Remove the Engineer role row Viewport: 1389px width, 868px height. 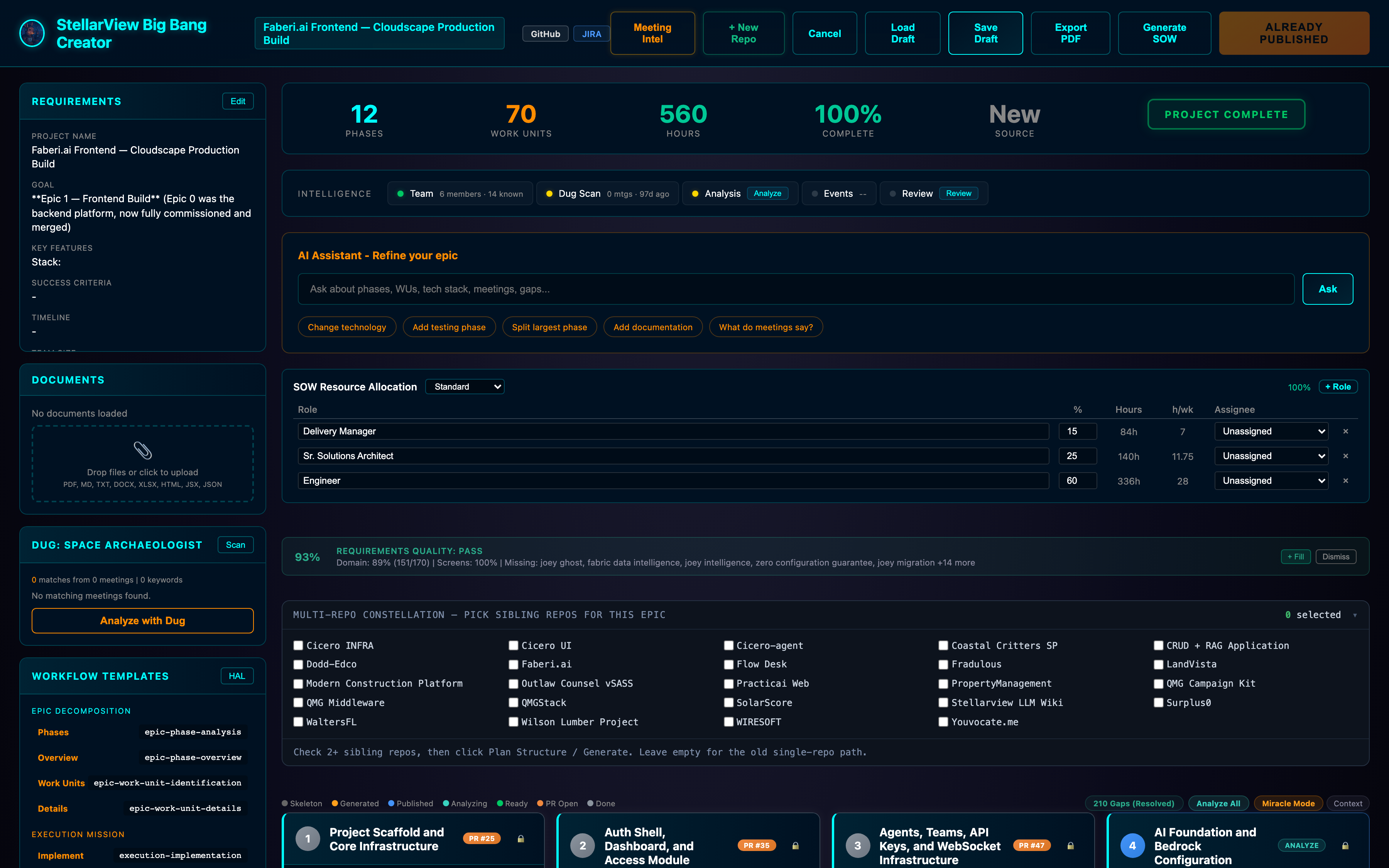(1345, 481)
